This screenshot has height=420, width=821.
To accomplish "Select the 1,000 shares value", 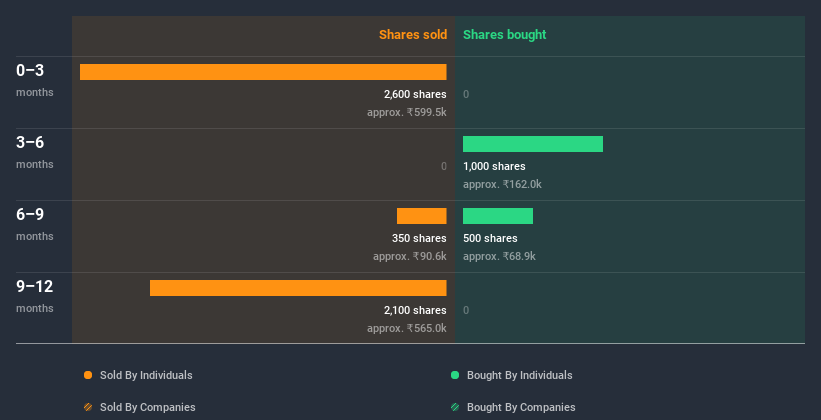I will (x=494, y=166).
